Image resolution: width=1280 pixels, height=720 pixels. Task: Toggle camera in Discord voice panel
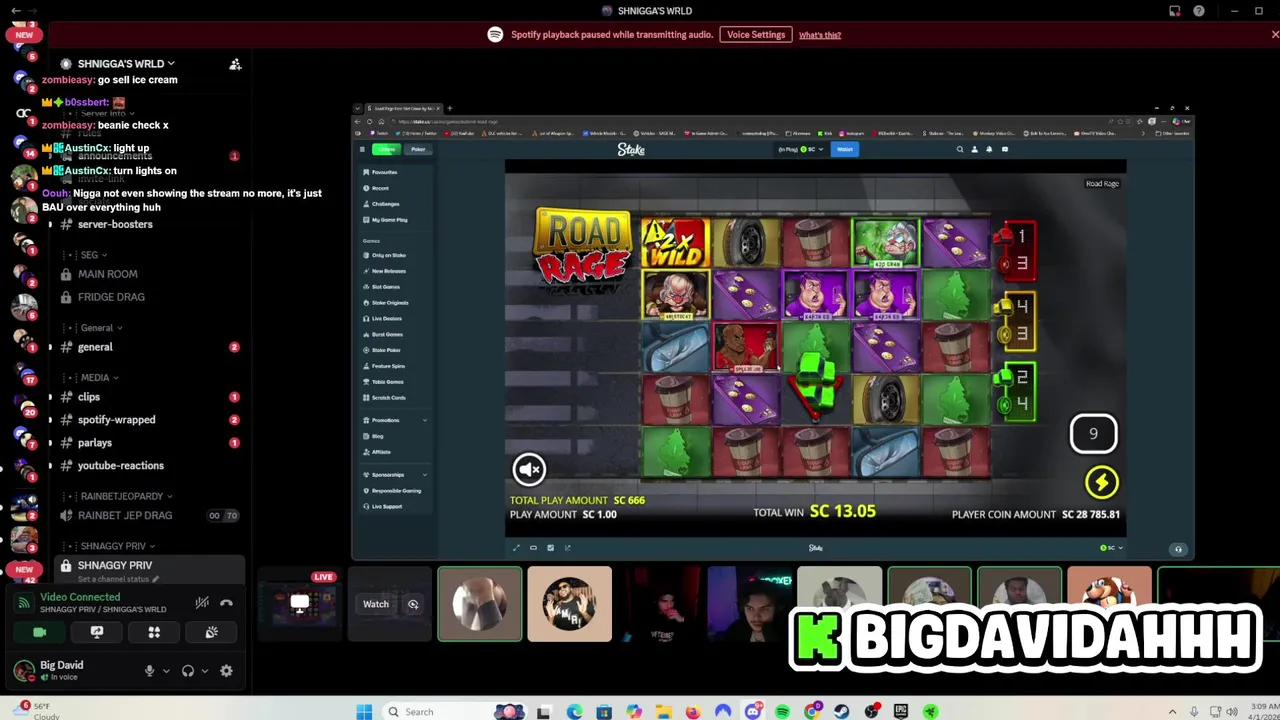pos(39,632)
